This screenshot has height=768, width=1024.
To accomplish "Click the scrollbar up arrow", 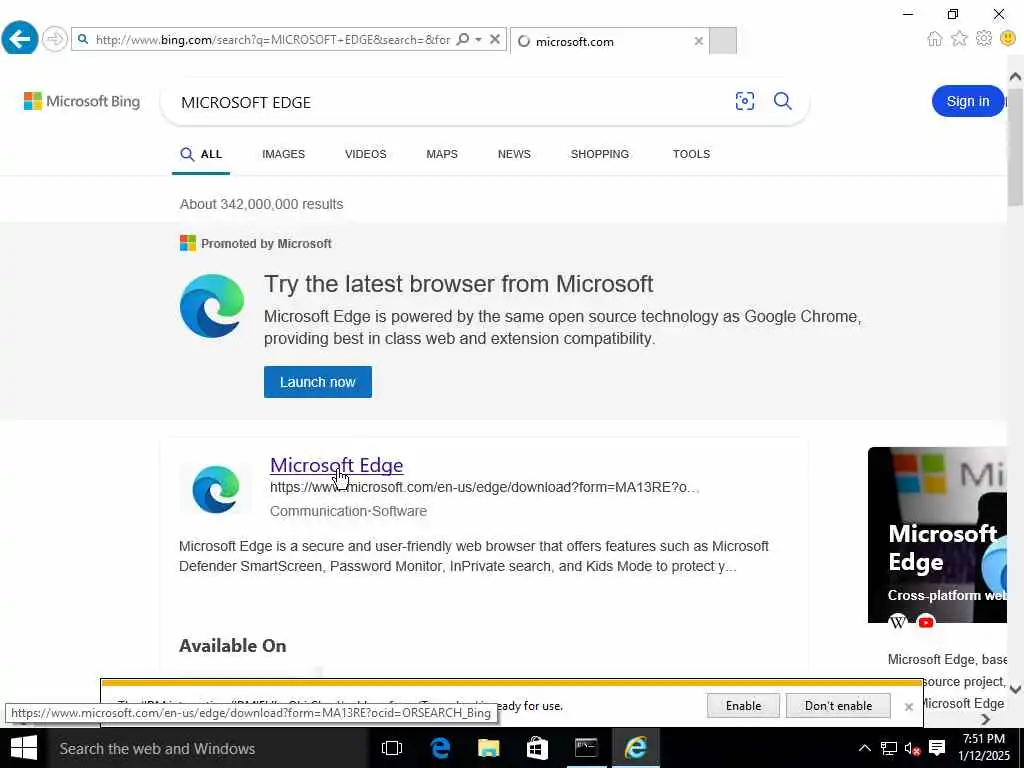I will (x=1016, y=76).
